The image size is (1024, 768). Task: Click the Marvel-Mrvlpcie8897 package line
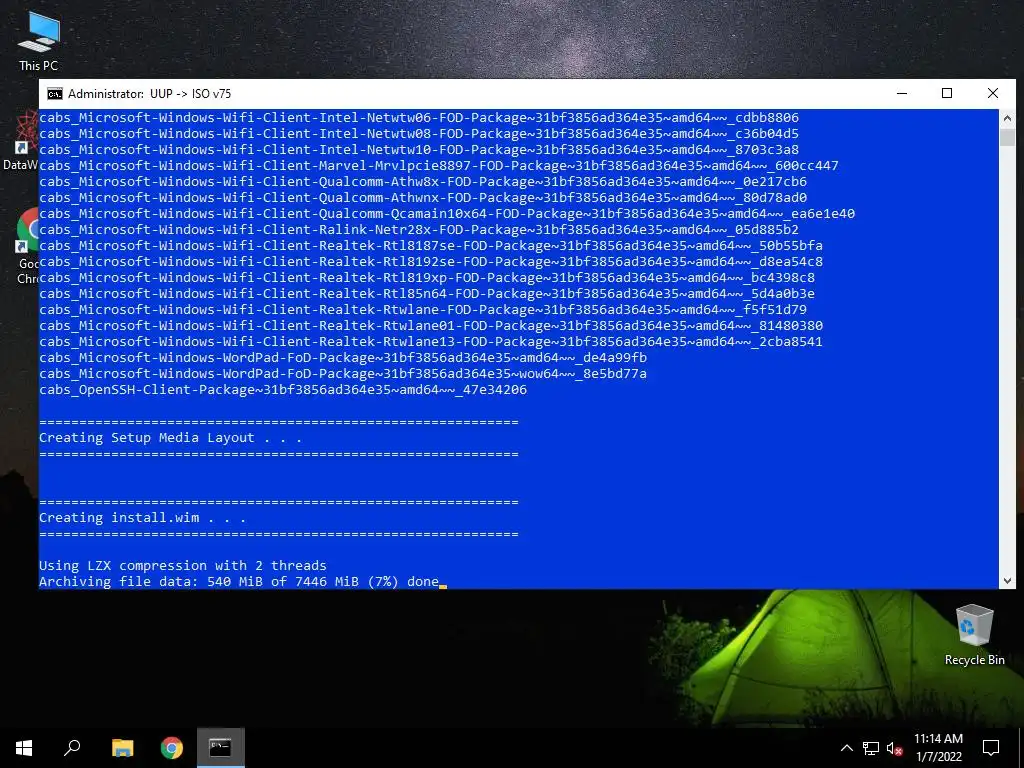439,166
